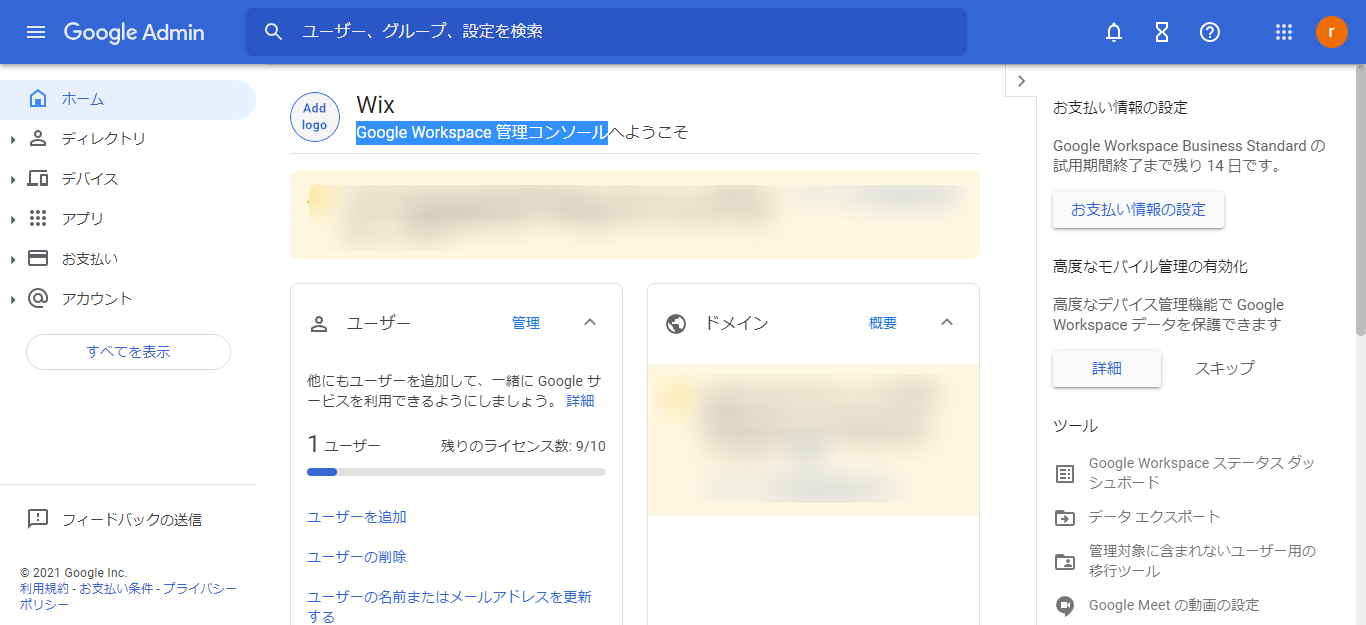Expand the デバイス tree arrow
The image size is (1366, 625).
[13, 179]
